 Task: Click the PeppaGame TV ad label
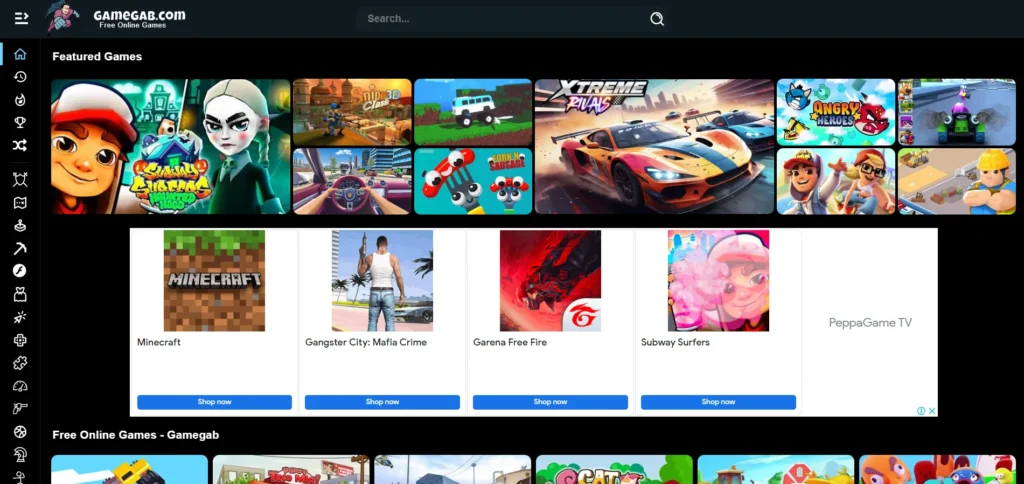click(x=870, y=323)
